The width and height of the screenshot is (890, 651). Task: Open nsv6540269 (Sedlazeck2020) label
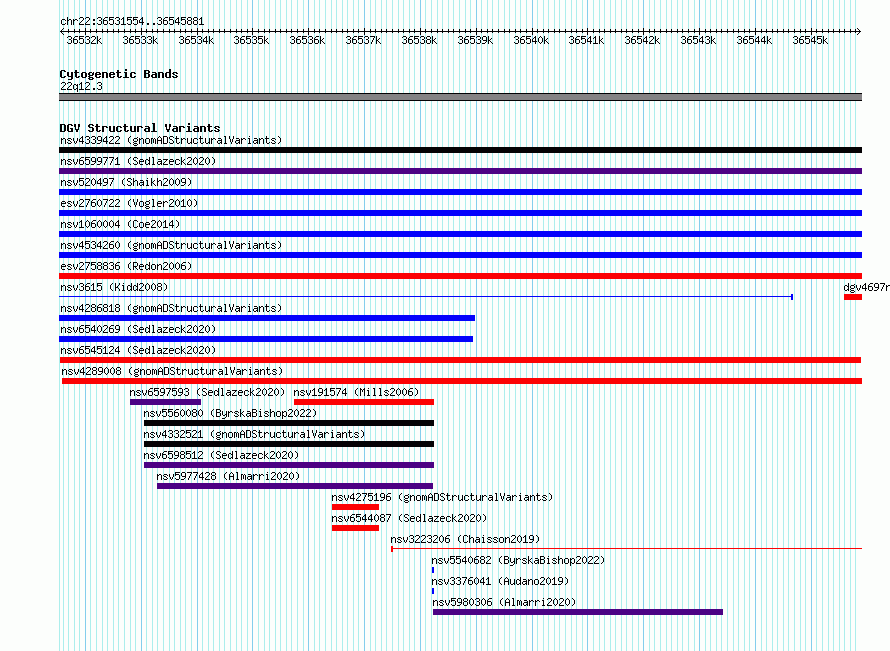click(138, 329)
